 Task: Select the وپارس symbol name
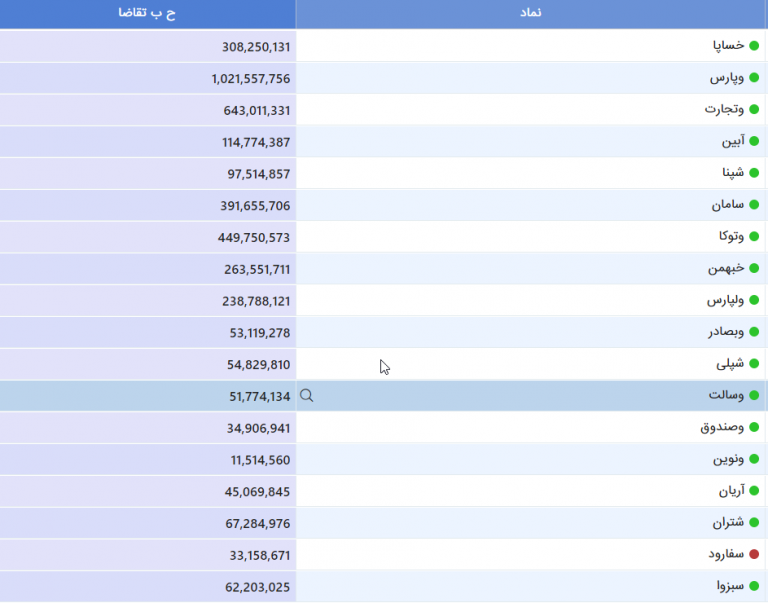tap(727, 78)
